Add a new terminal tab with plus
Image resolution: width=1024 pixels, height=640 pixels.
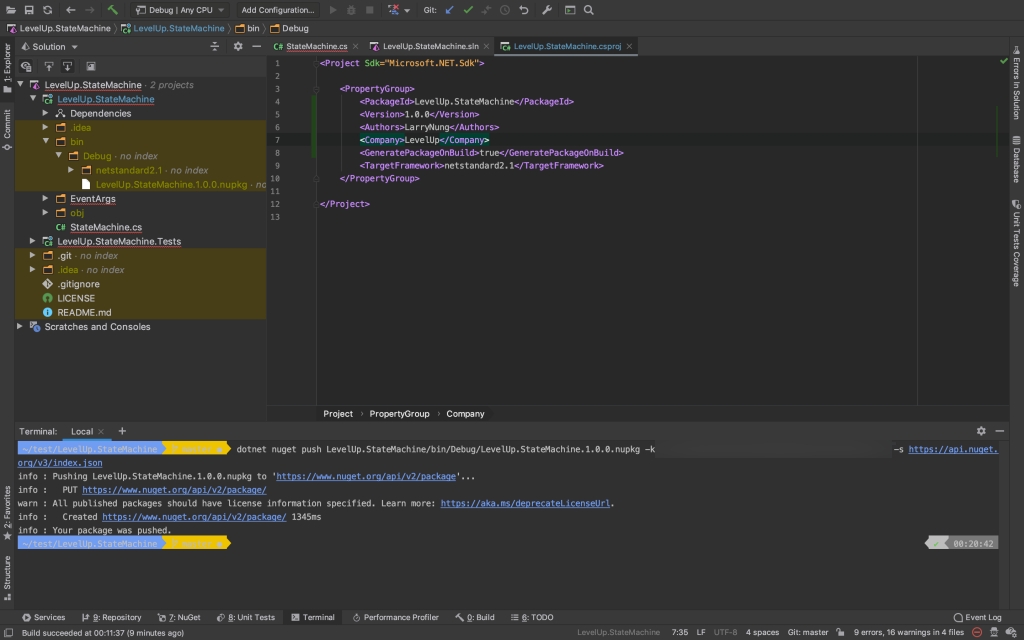(x=122, y=431)
